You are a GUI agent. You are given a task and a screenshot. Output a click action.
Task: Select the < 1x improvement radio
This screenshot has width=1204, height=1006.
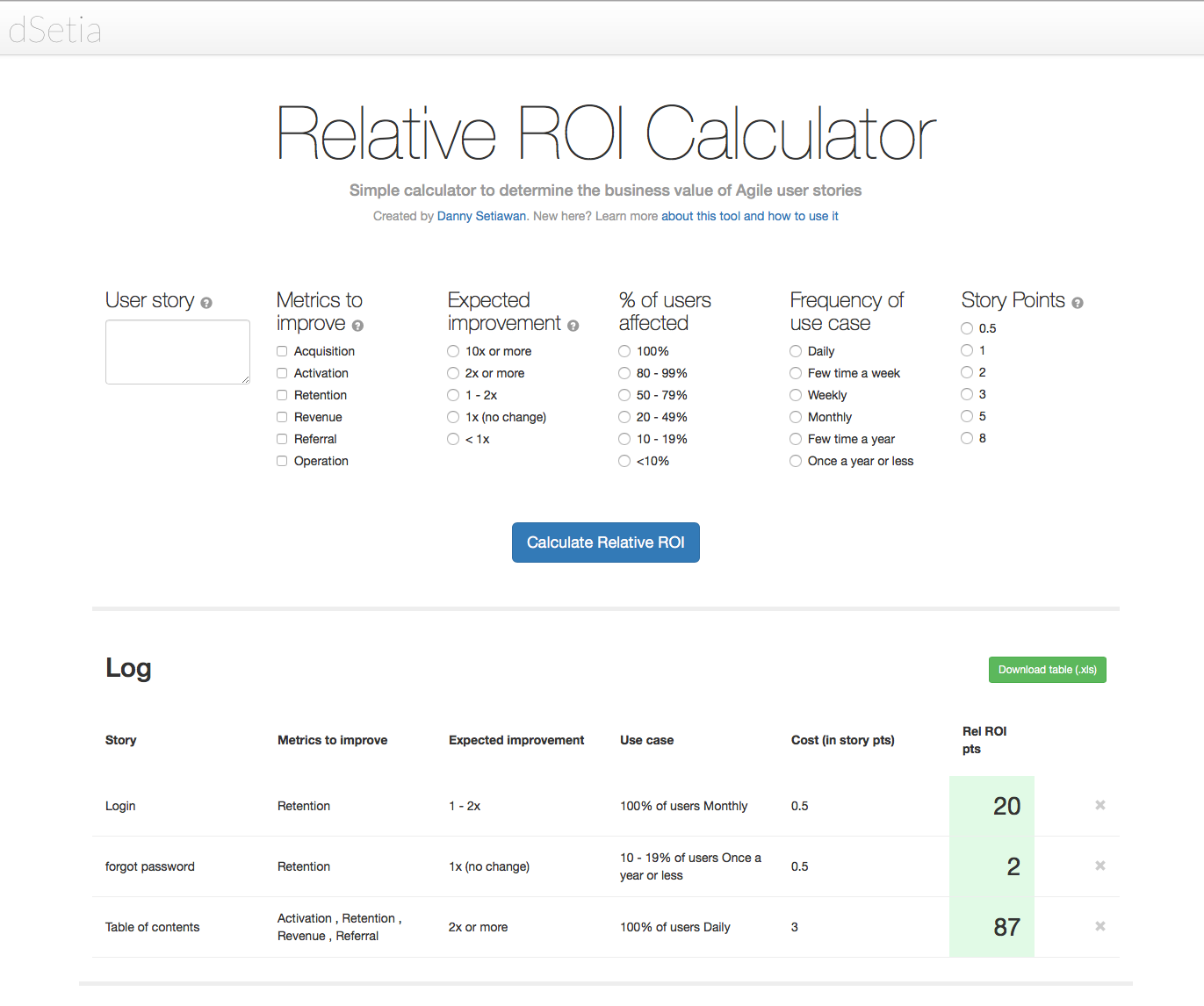453,439
